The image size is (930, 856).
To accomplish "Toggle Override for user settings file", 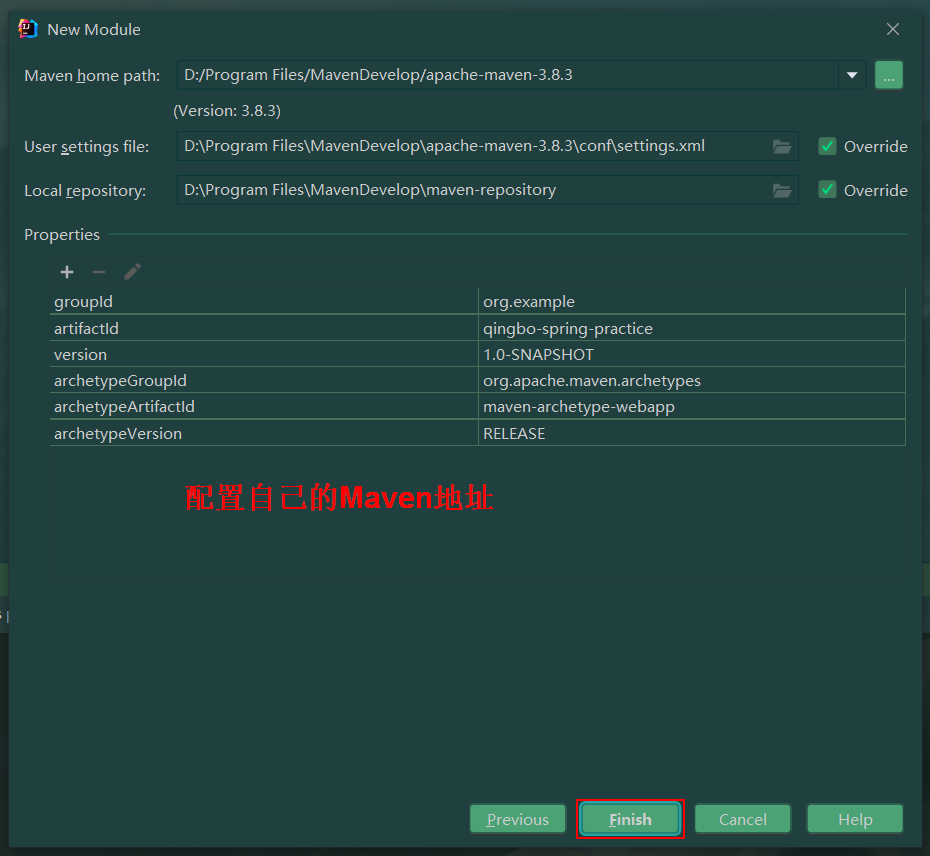I will pos(827,146).
